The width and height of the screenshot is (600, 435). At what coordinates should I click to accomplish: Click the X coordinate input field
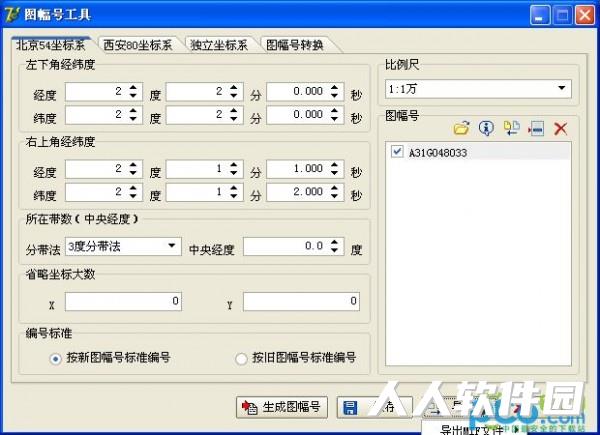click(x=123, y=301)
